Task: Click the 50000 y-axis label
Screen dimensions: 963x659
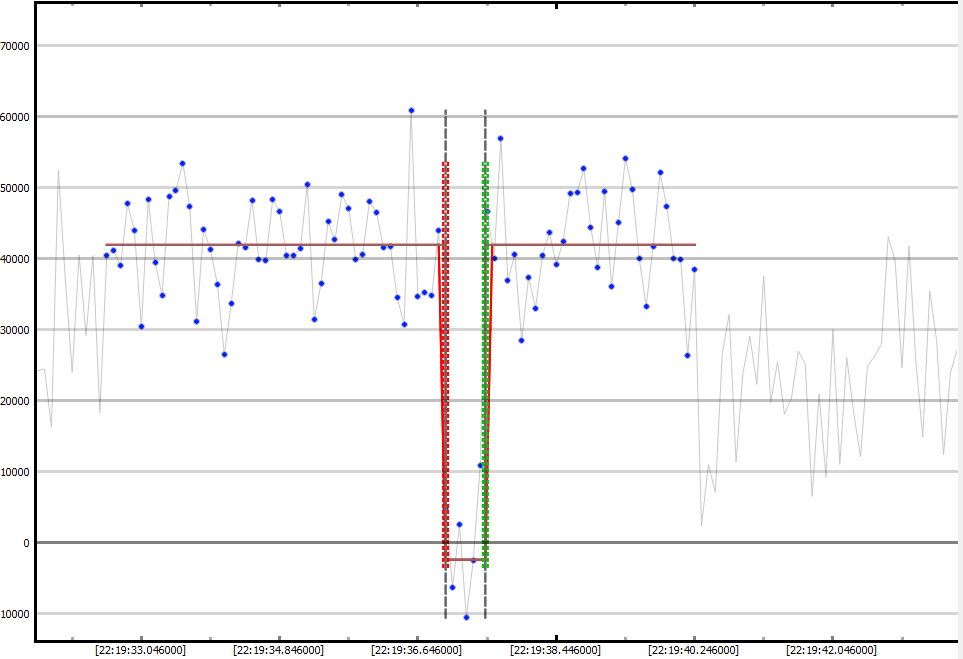Action: 16,188
